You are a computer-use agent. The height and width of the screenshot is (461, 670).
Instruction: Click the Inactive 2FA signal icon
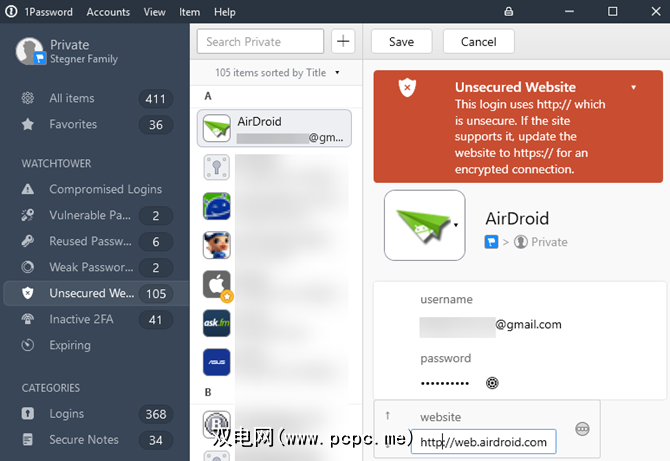point(28,320)
